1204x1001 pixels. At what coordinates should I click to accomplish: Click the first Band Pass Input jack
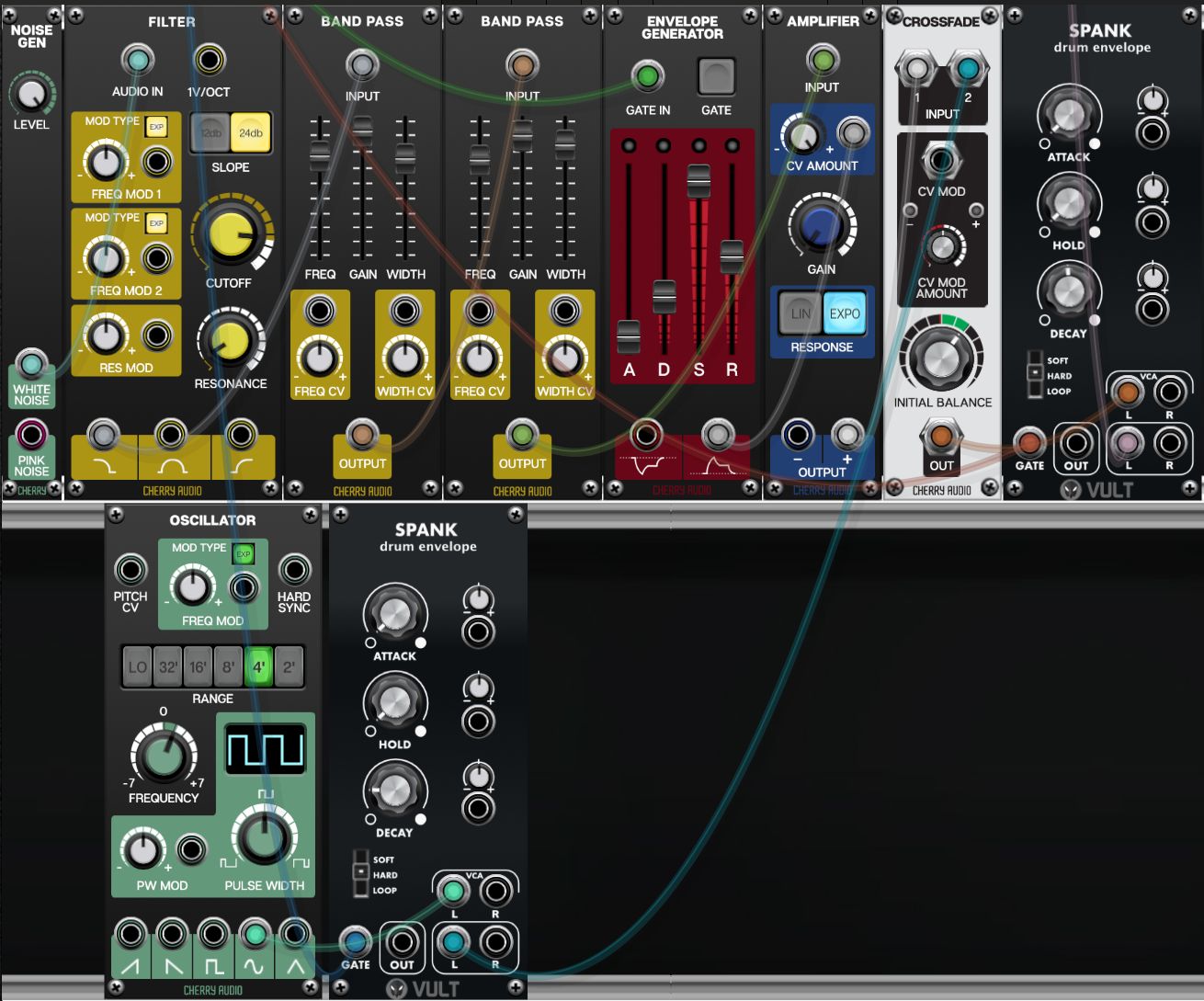(362, 65)
